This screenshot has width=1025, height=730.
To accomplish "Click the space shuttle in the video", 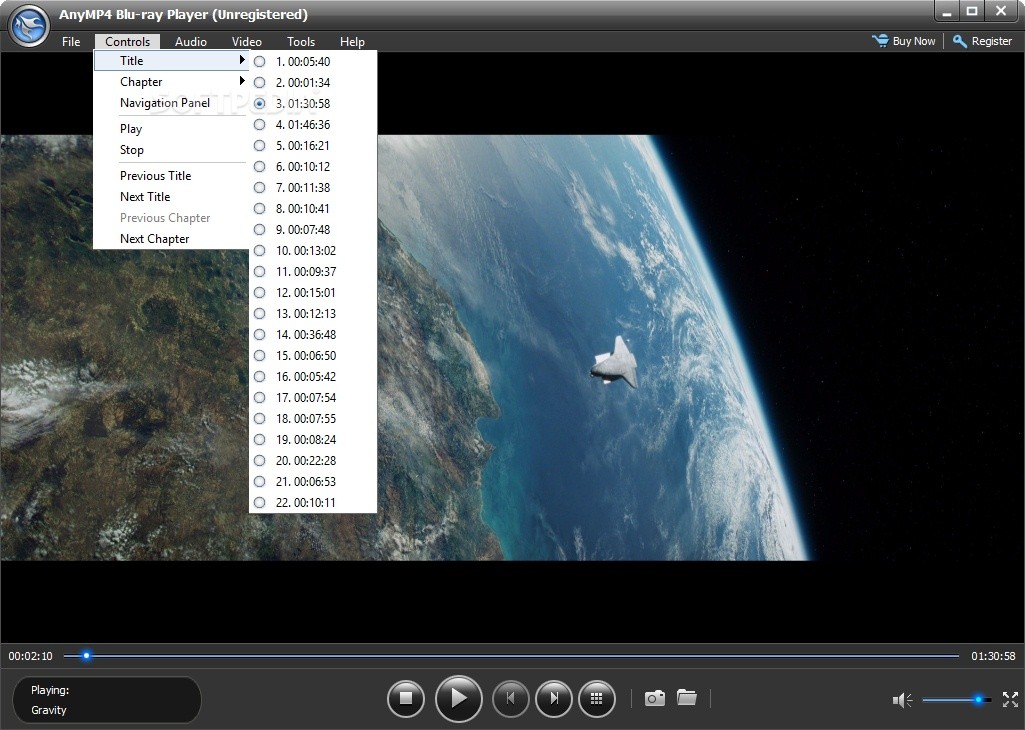I will coord(614,363).
